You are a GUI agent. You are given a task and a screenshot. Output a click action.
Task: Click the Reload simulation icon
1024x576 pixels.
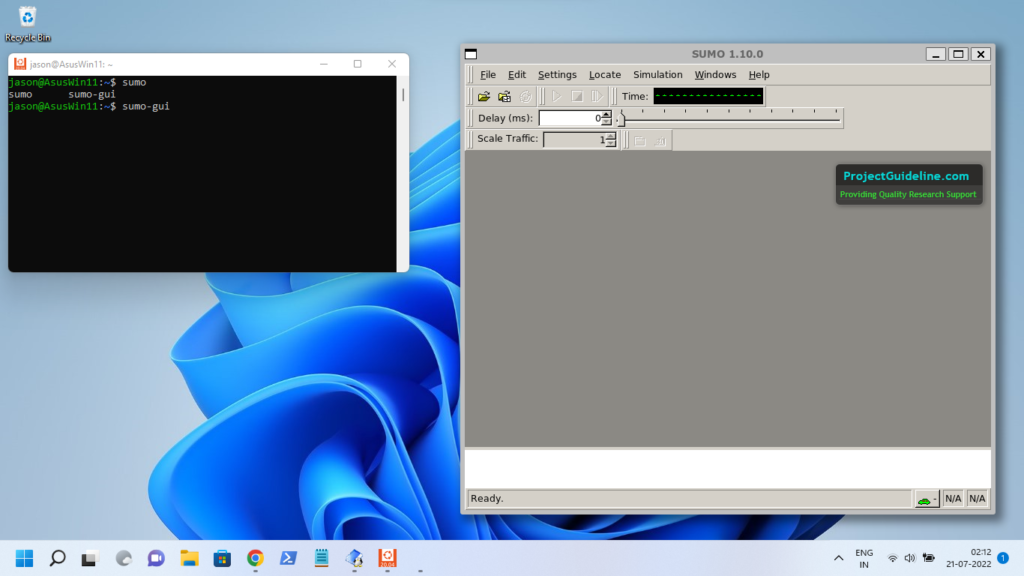point(525,97)
